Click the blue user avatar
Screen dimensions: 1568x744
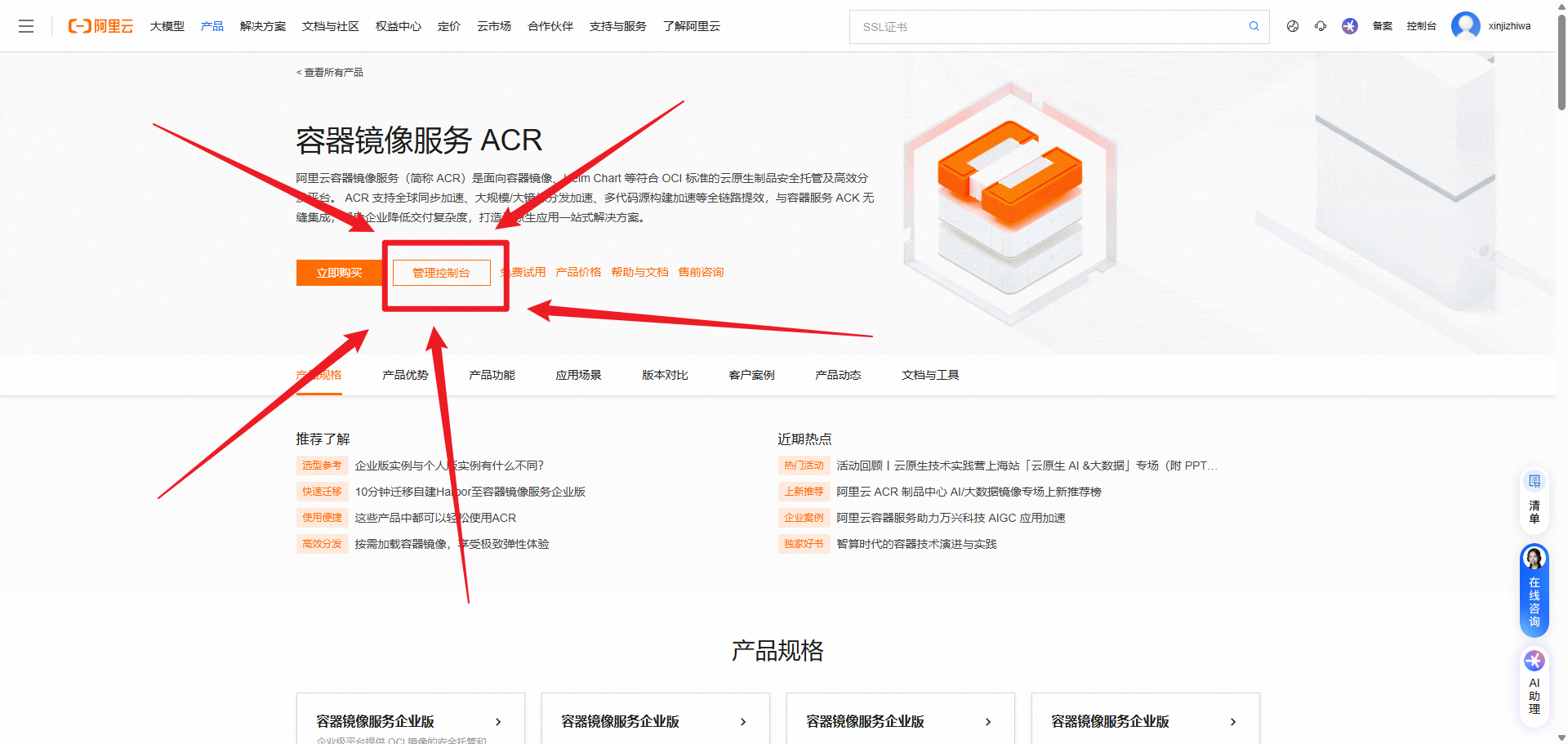pyautogui.click(x=1465, y=26)
